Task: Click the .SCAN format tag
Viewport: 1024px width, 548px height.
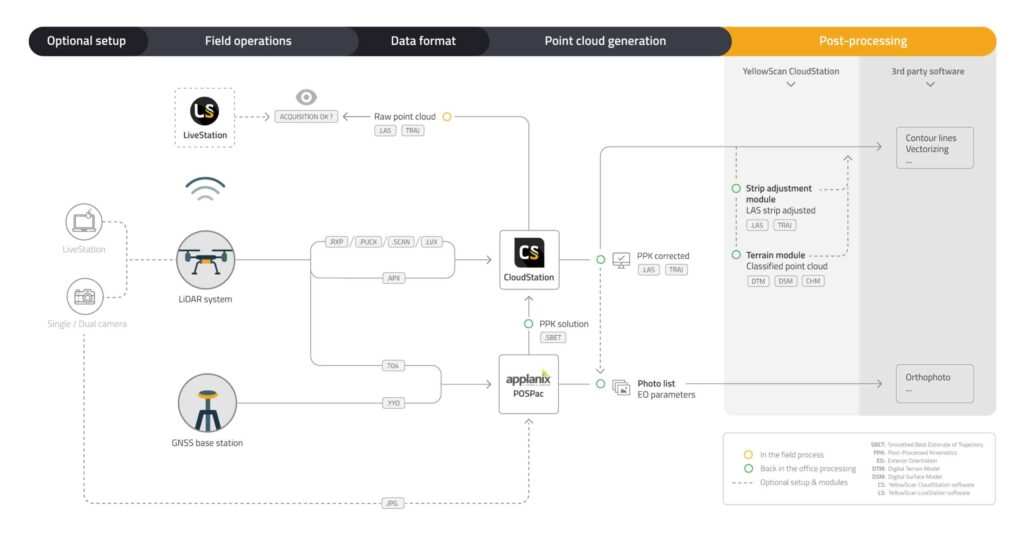Action: click(401, 242)
